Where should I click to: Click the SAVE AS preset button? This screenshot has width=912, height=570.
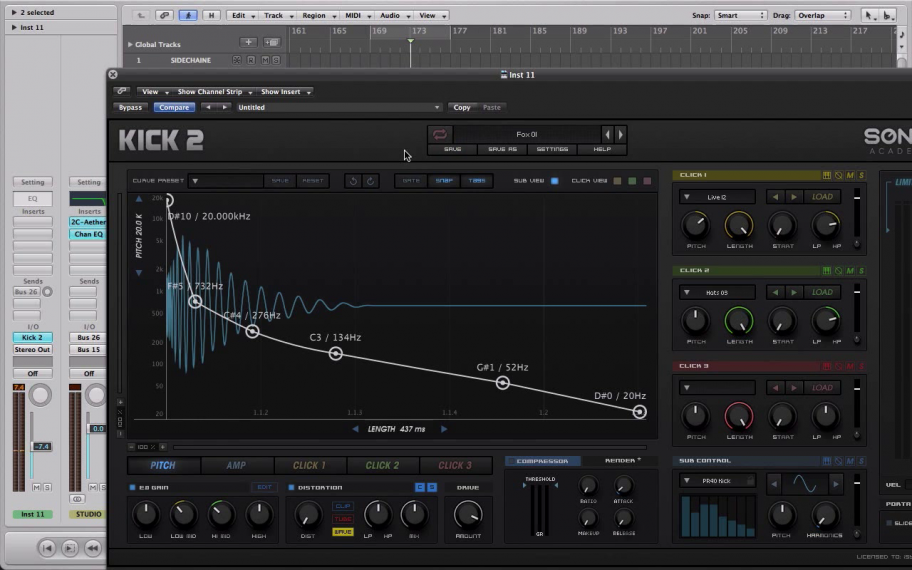503,149
